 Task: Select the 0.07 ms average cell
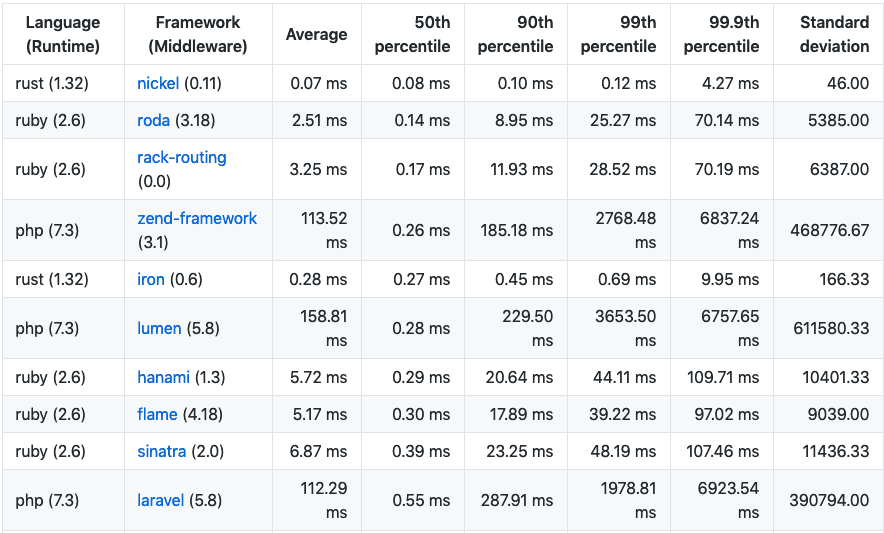(317, 83)
